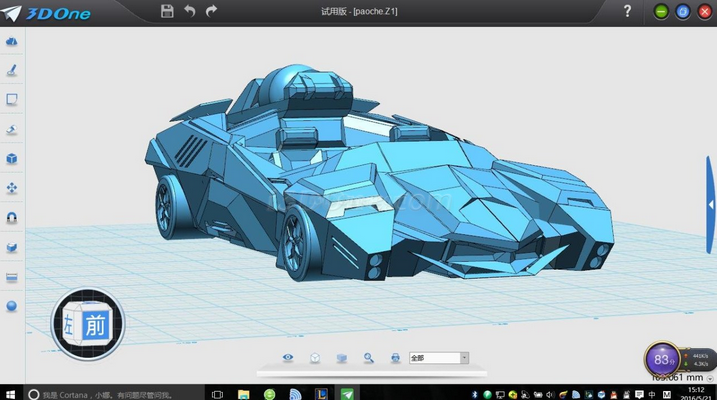Expand the units arrow beside mm readout
Viewport: 719px width, 402px height.
(711, 378)
